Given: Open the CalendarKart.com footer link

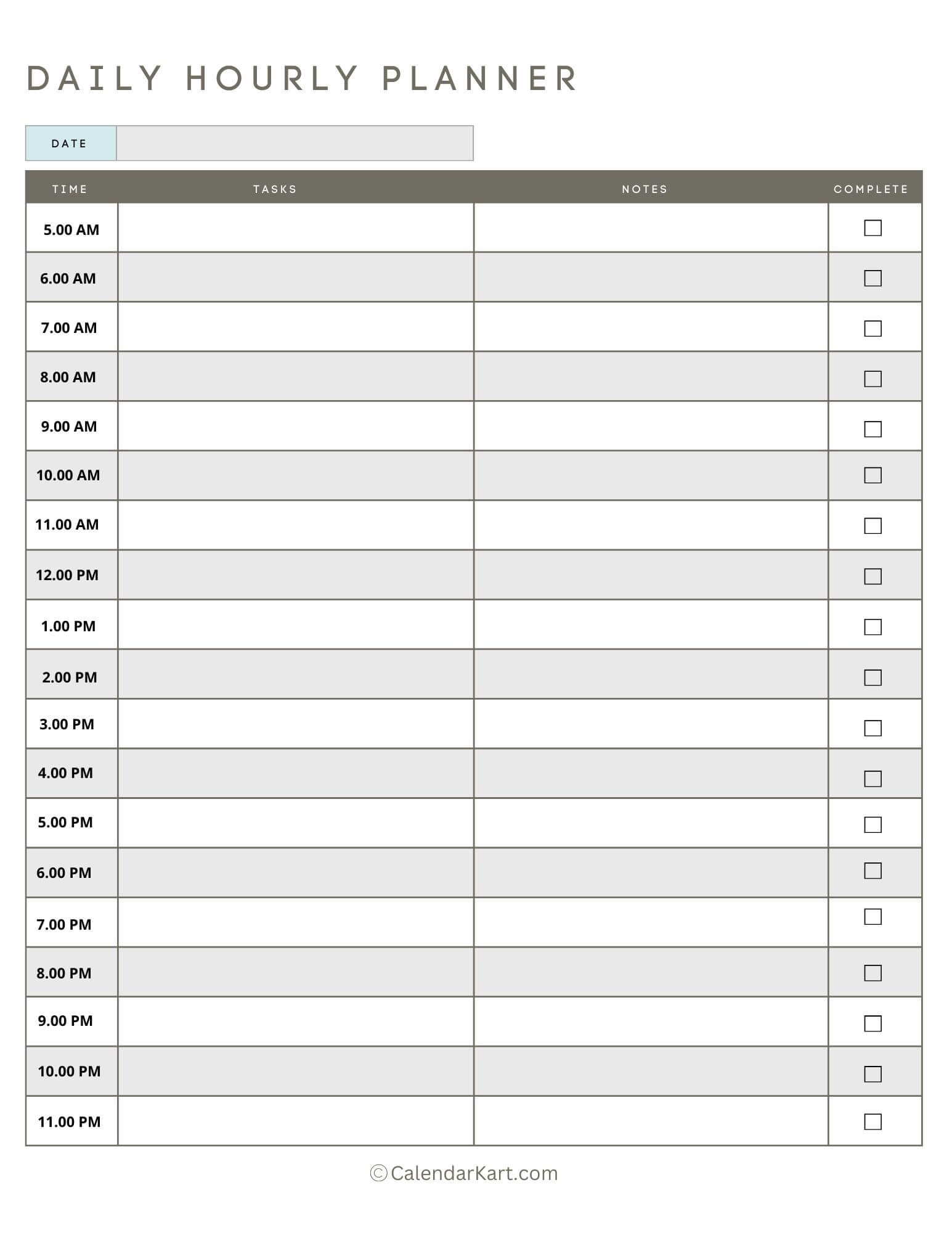Looking at the screenshot, I should coord(464,1173).
